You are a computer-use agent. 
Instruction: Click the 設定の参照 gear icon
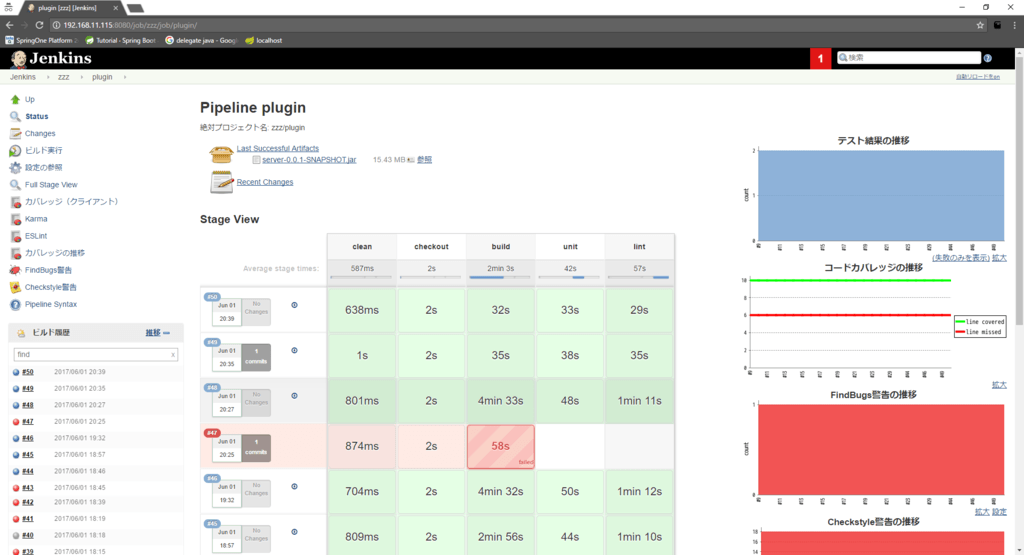[x=15, y=167]
